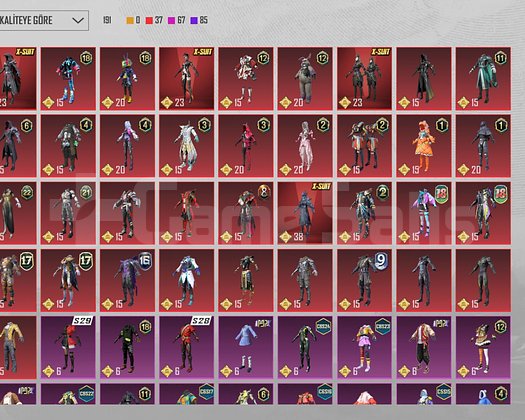Image resolution: width=525 pixels, height=420 pixels.
Task: Select the orange quality filter swatch
Action: tap(130, 20)
